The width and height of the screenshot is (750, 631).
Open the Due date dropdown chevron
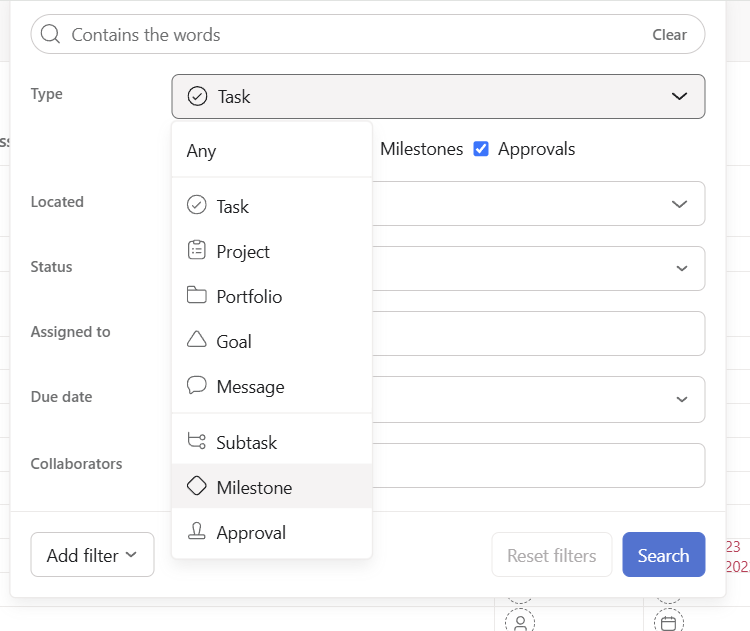(x=681, y=399)
